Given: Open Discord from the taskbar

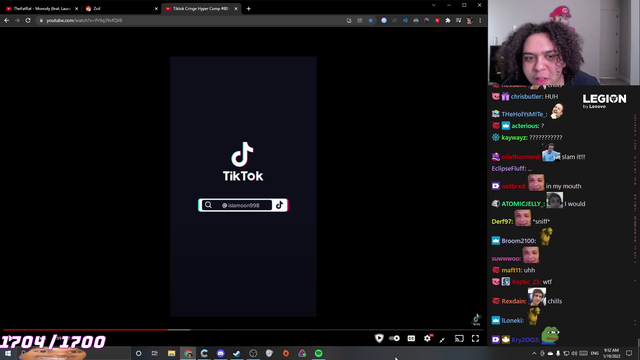Looking at the screenshot, I should [220, 353].
